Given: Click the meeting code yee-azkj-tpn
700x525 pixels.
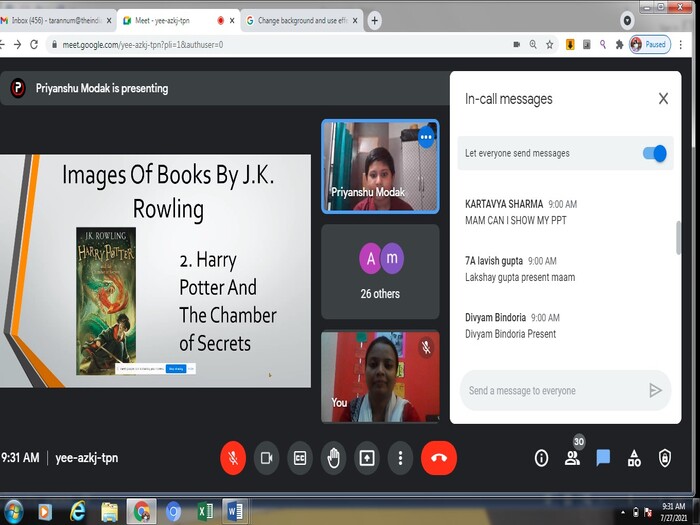Looking at the screenshot, I should click(x=87, y=458).
